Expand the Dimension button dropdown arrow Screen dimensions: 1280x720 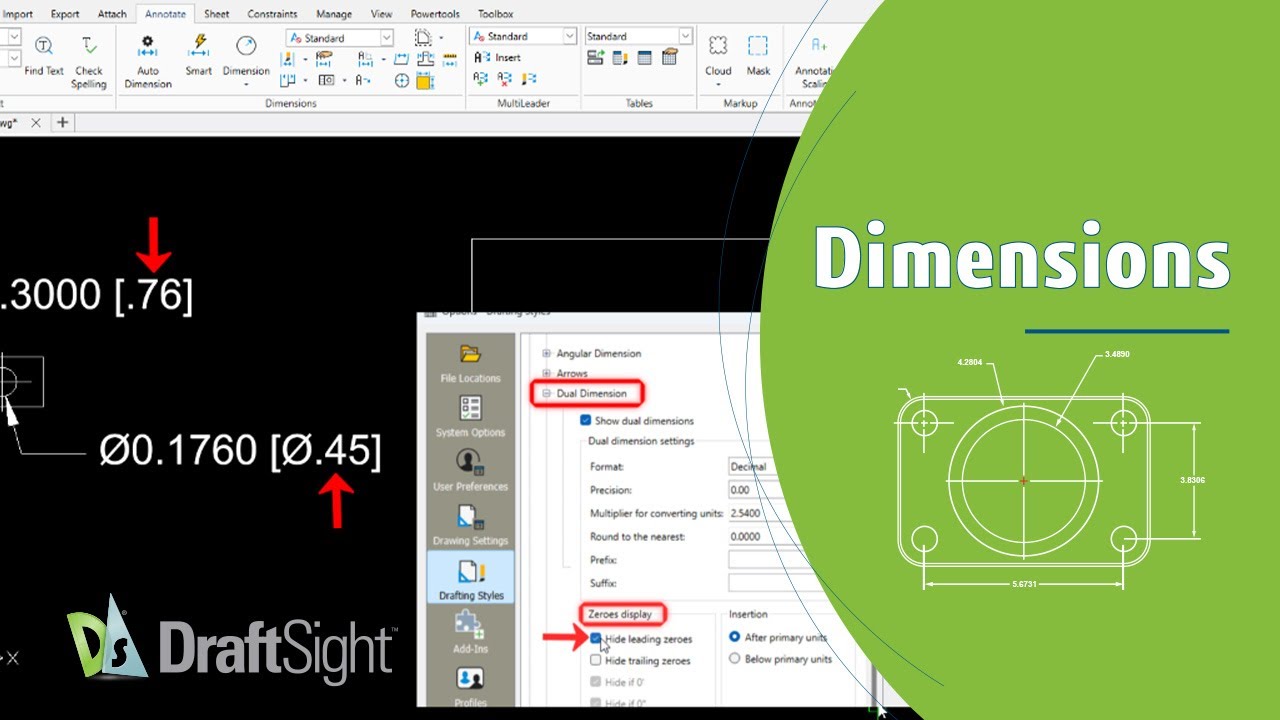246,85
